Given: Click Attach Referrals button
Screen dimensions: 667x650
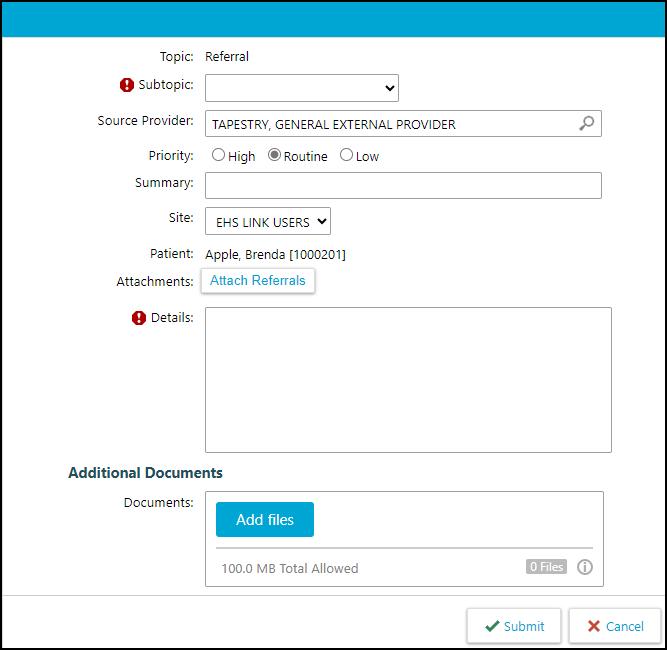Looking at the screenshot, I should 258,281.
